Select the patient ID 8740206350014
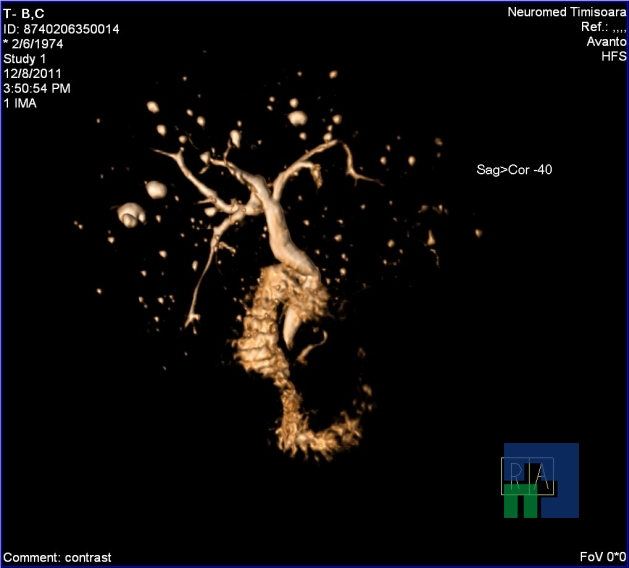The image size is (629, 568). pyautogui.click(x=61, y=29)
